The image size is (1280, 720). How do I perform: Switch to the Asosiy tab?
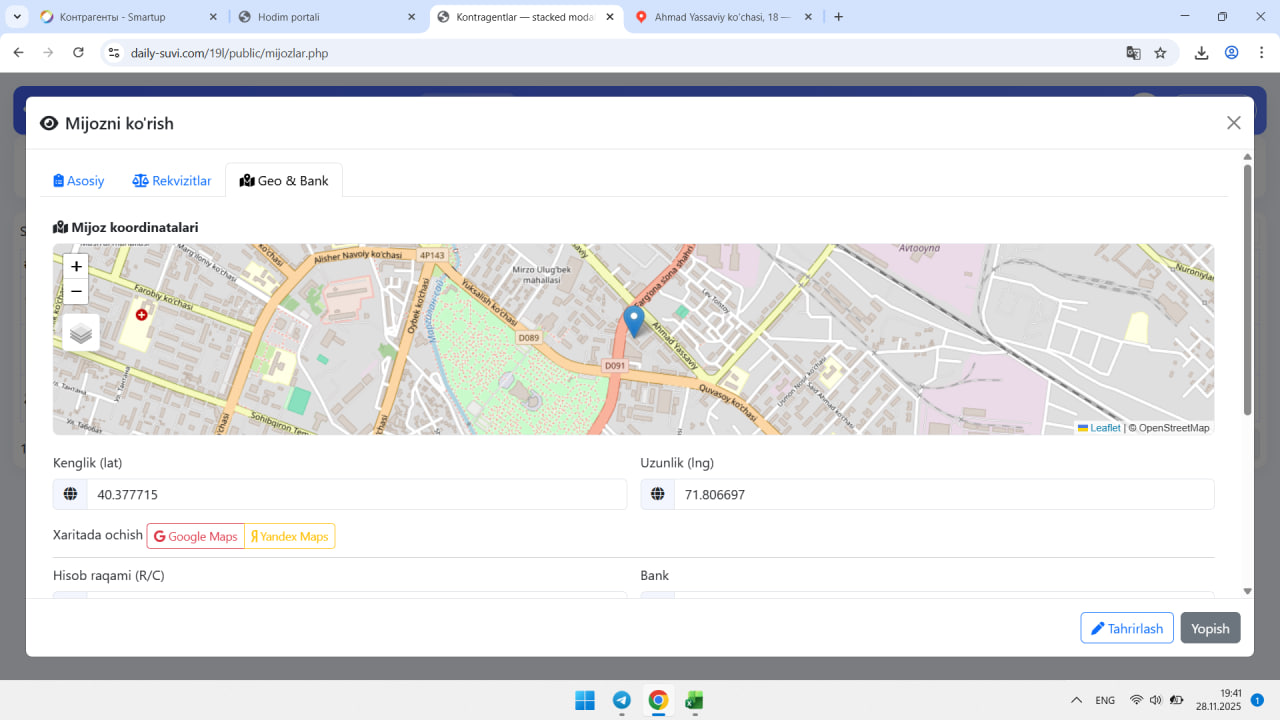tap(79, 181)
